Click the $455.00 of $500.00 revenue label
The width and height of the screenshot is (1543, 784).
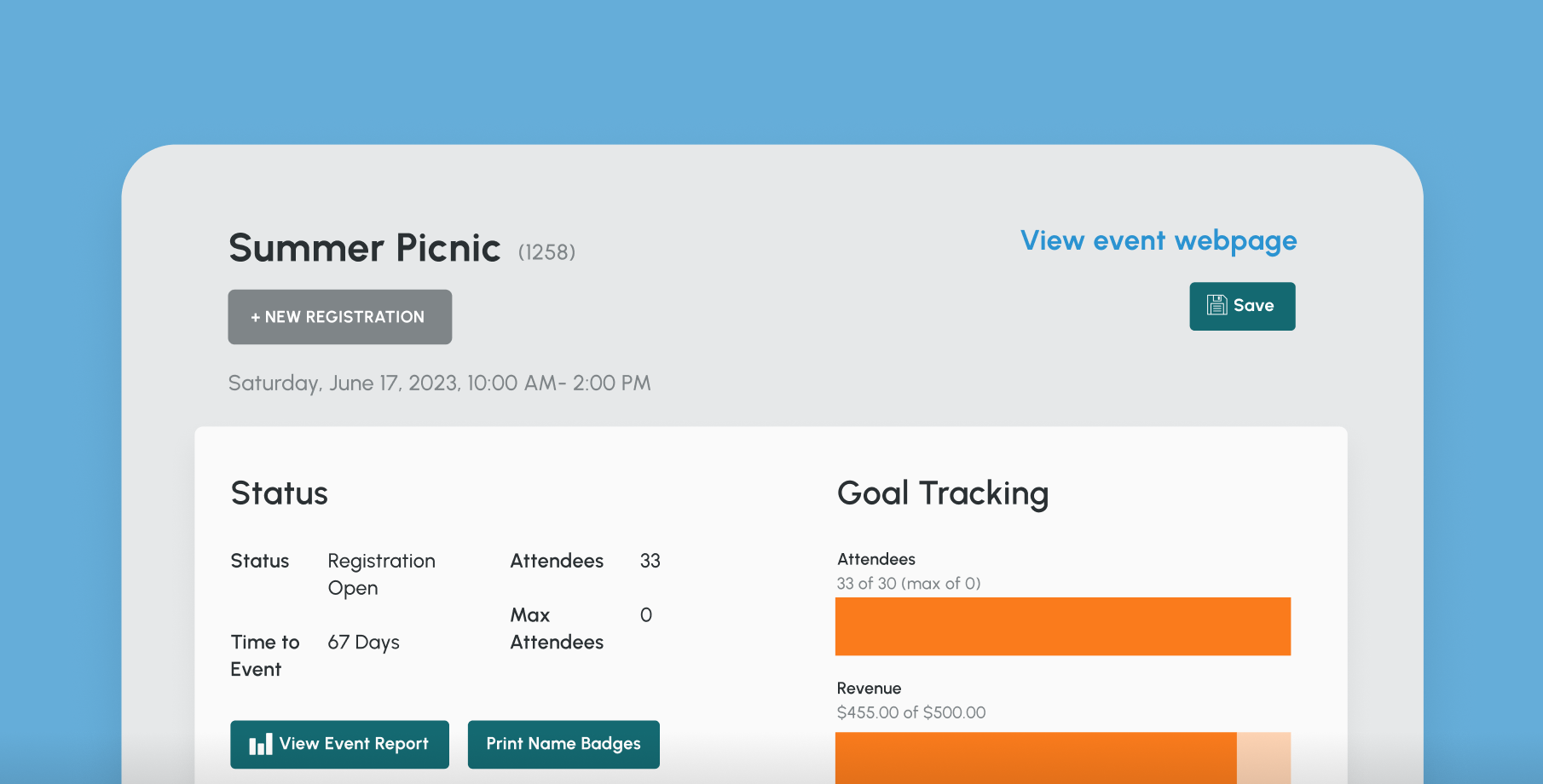[910, 712]
